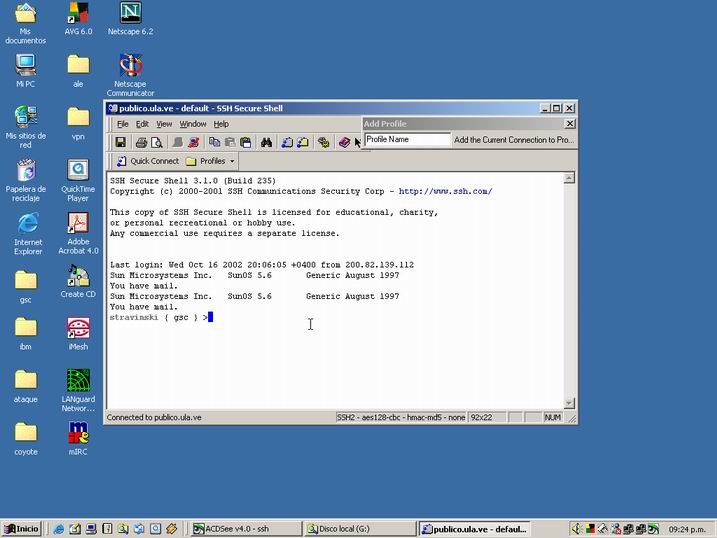Click the Paste Selection clipboard icon
Viewport: 717px width, 538px height.
pyautogui.click(x=246, y=142)
